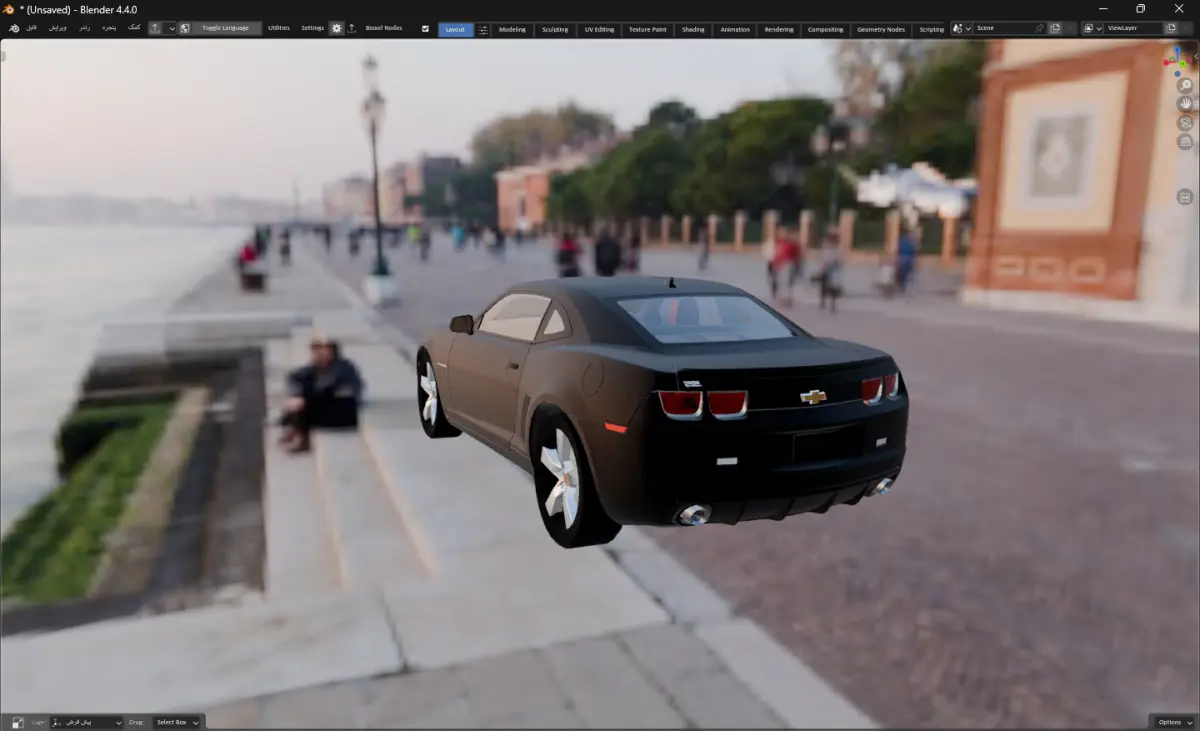1200x731 pixels.
Task: Click the export arrow icon after the gear
Action: (x=352, y=28)
